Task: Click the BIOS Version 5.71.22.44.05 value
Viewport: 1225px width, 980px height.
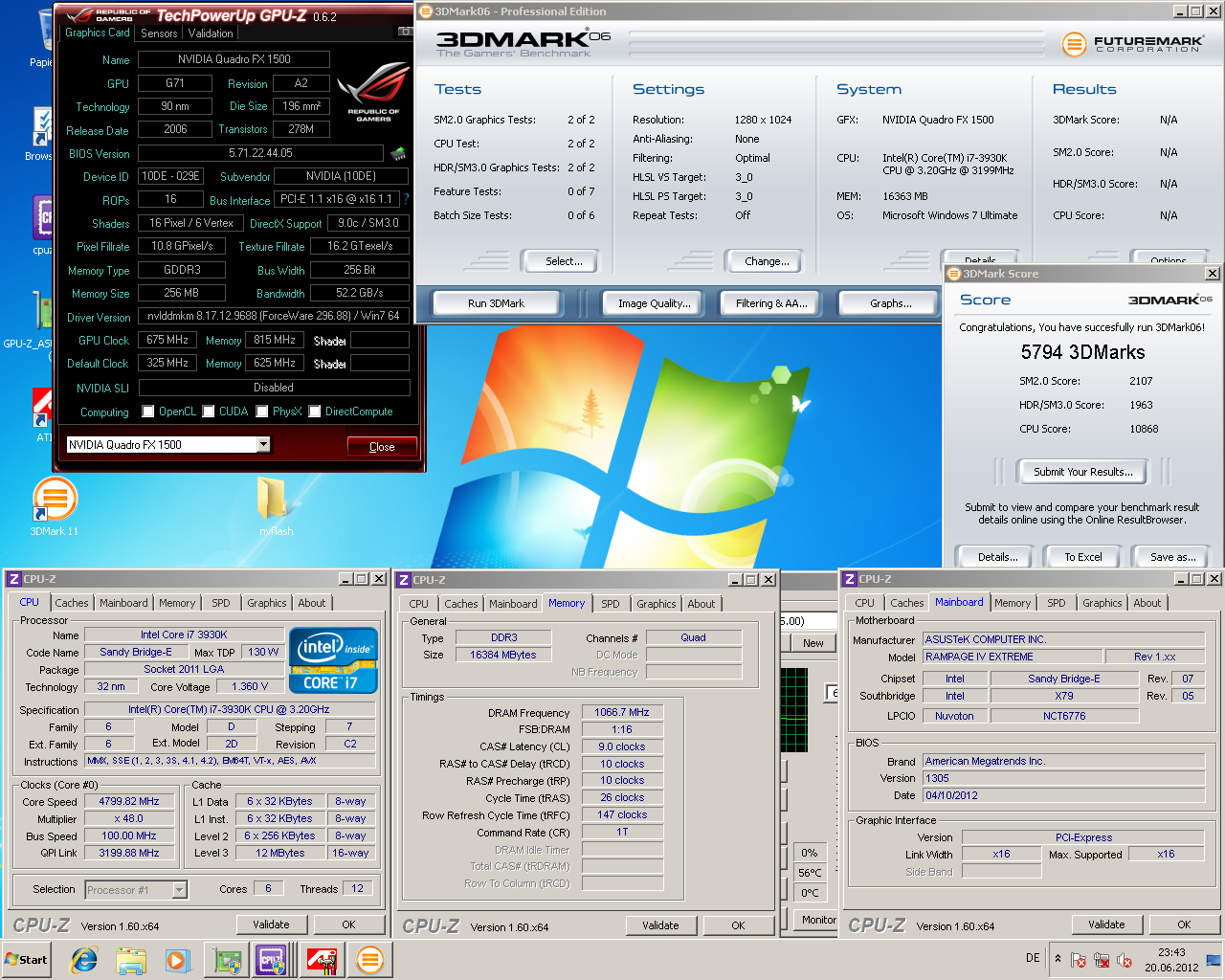Action: point(260,153)
